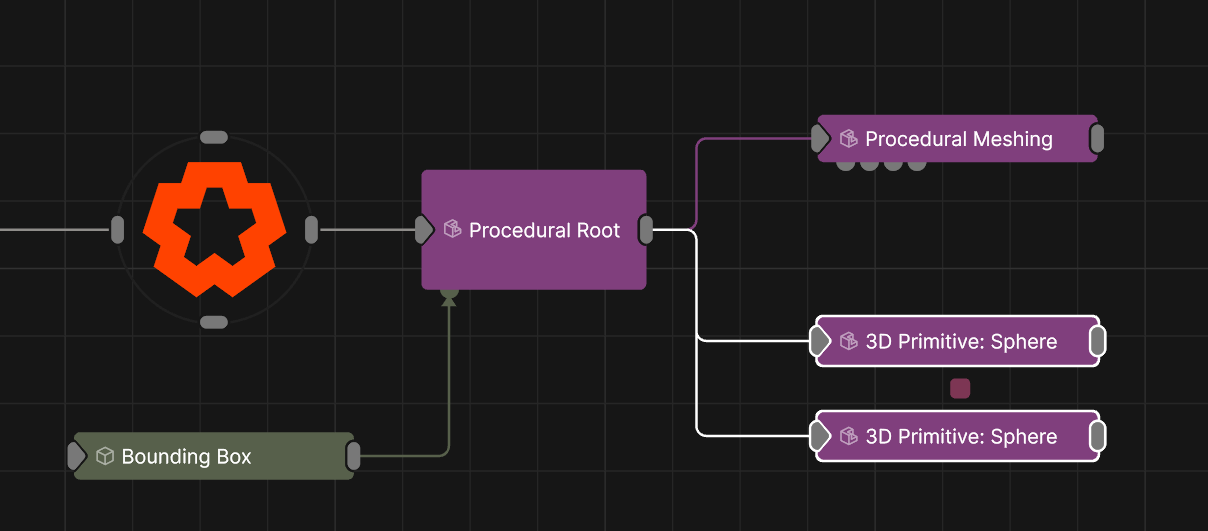The image size is (1208, 531).
Task: Click the Bounding Box cube icon
Action: pyautogui.click(x=105, y=457)
